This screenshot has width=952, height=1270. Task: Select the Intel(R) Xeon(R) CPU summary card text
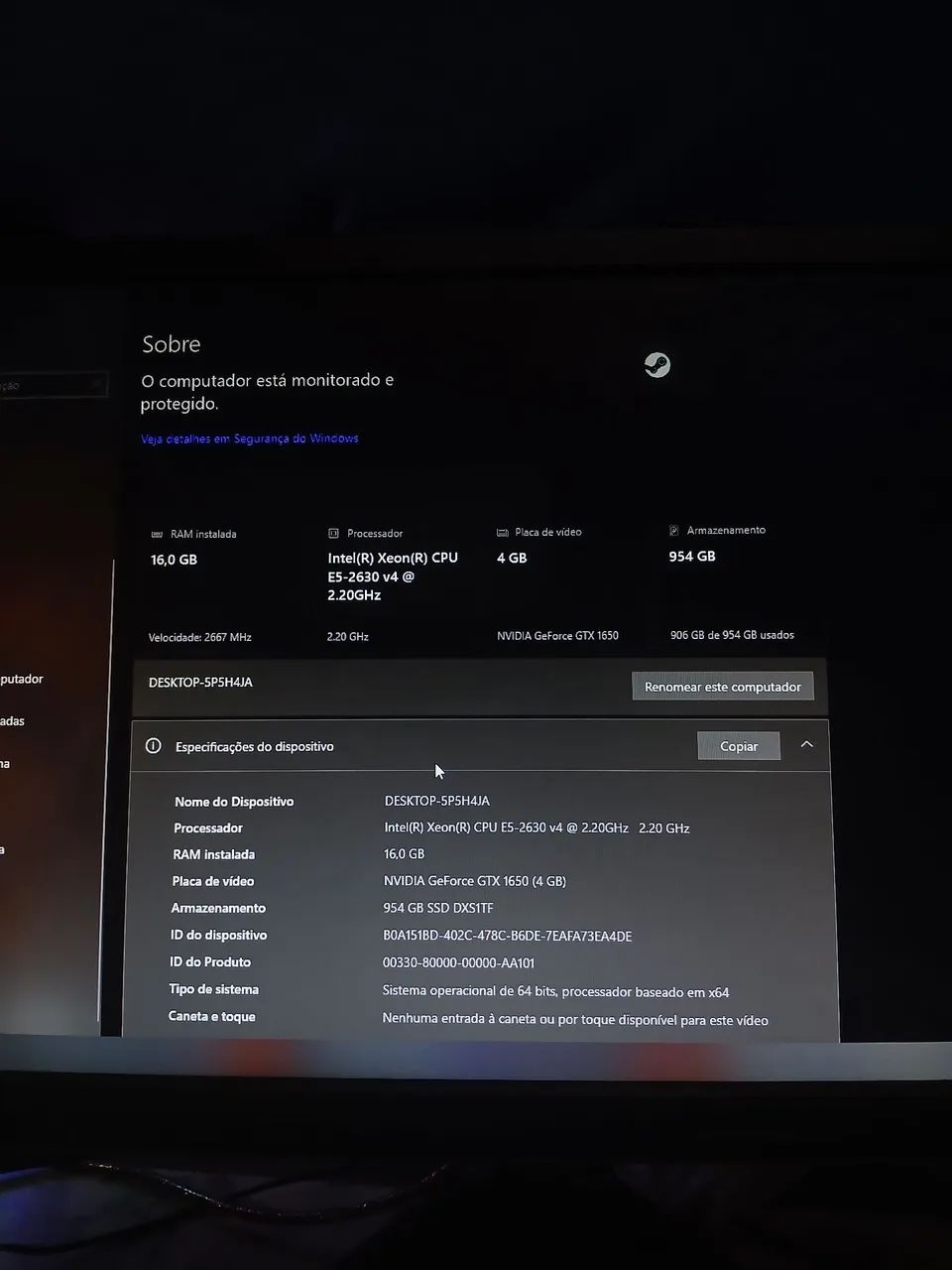point(393,576)
